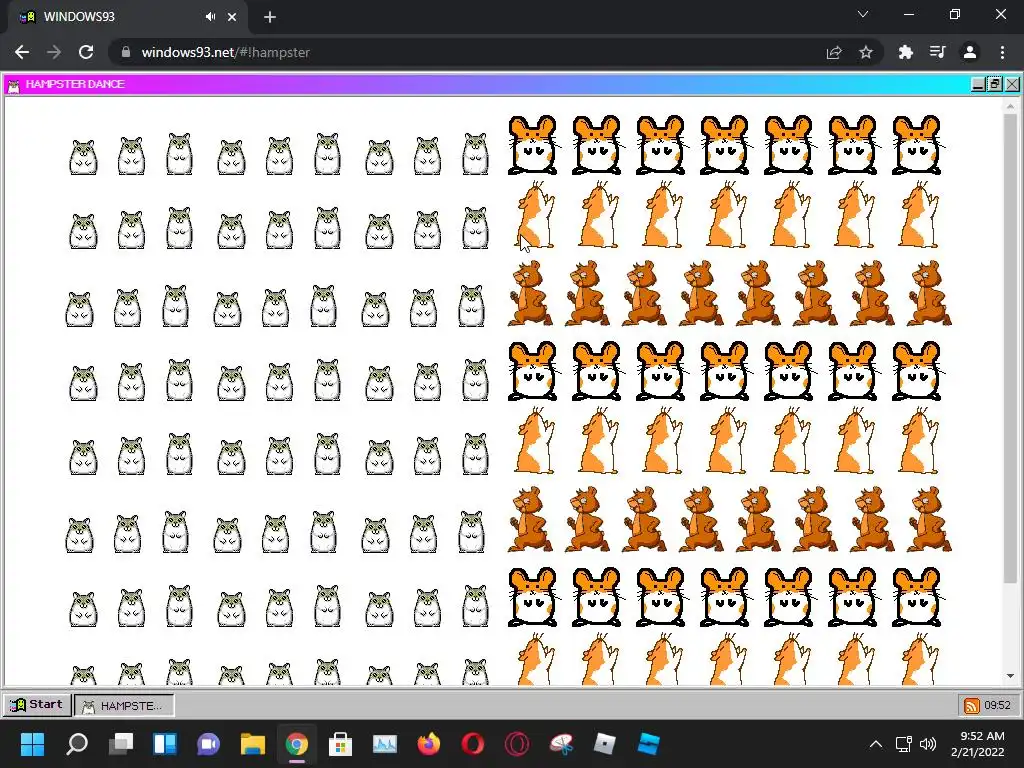The height and width of the screenshot is (768, 1024).
Task: Share this page using the share icon
Action: 834,52
